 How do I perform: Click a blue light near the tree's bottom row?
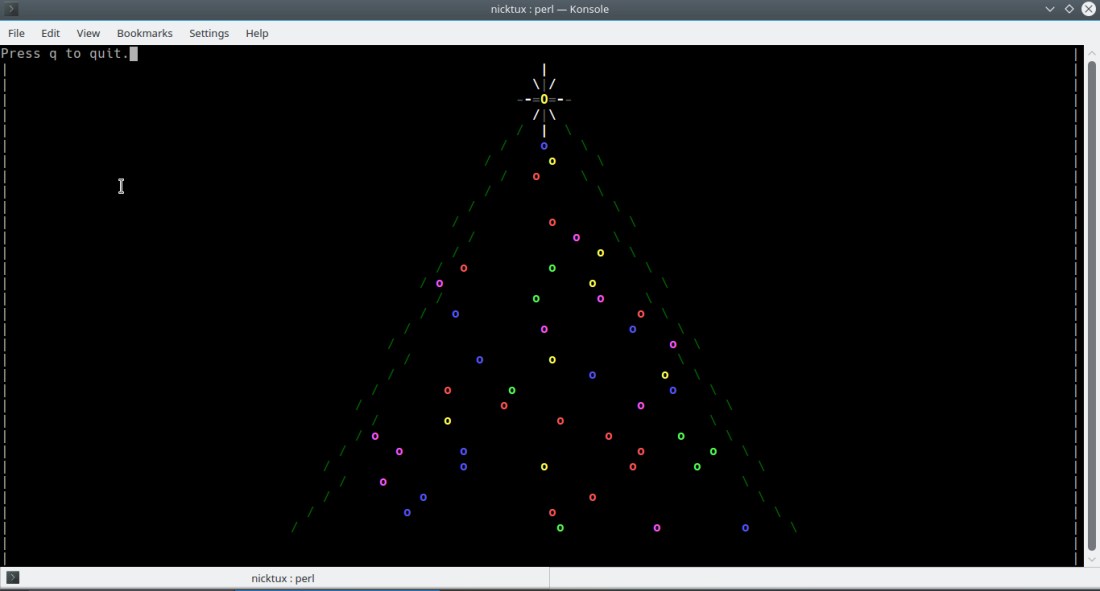pyautogui.click(x=746, y=527)
